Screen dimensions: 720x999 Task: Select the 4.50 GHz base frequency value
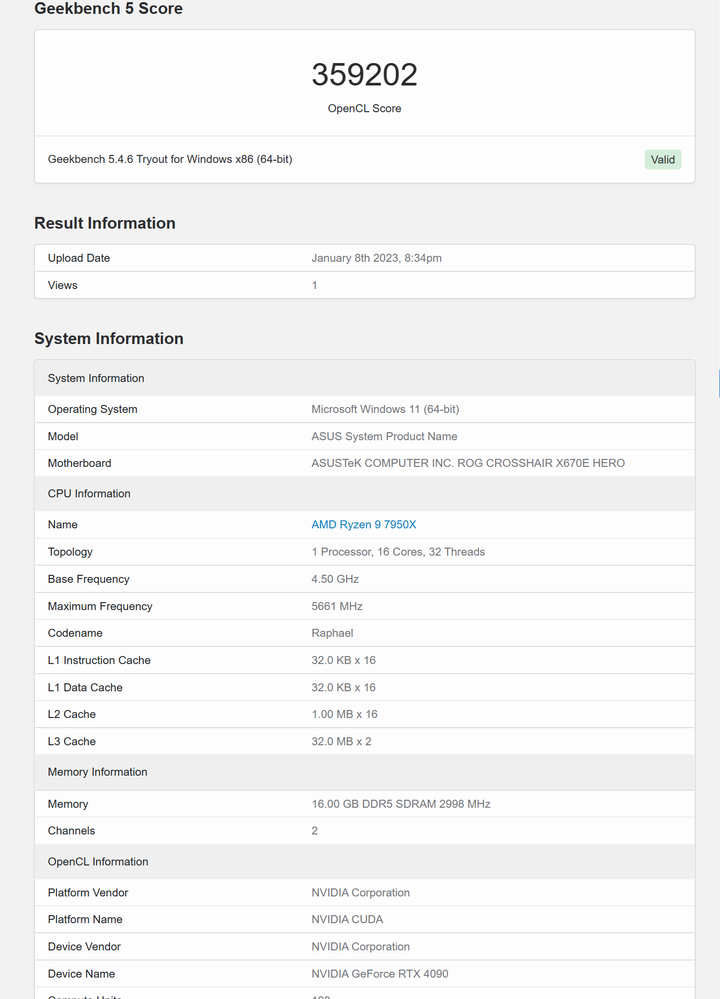(335, 579)
